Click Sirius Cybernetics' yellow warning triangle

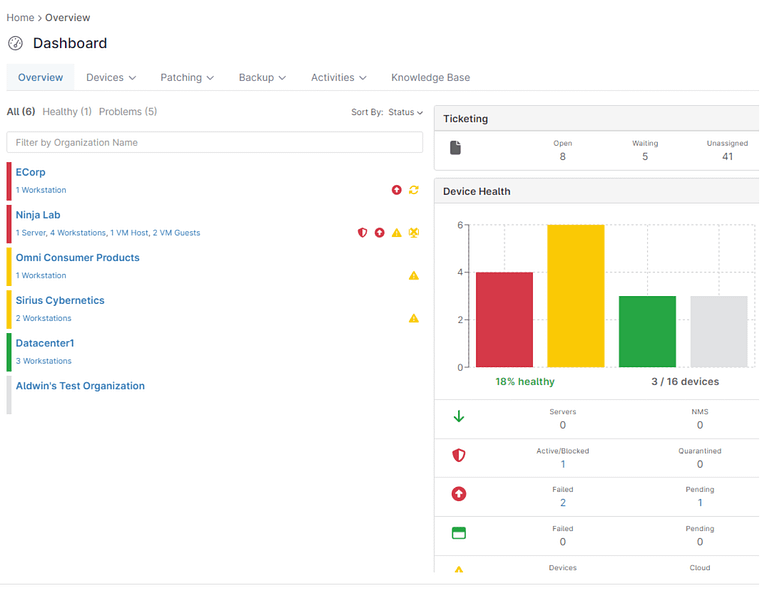pyautogui.click(x=414, y=318)
